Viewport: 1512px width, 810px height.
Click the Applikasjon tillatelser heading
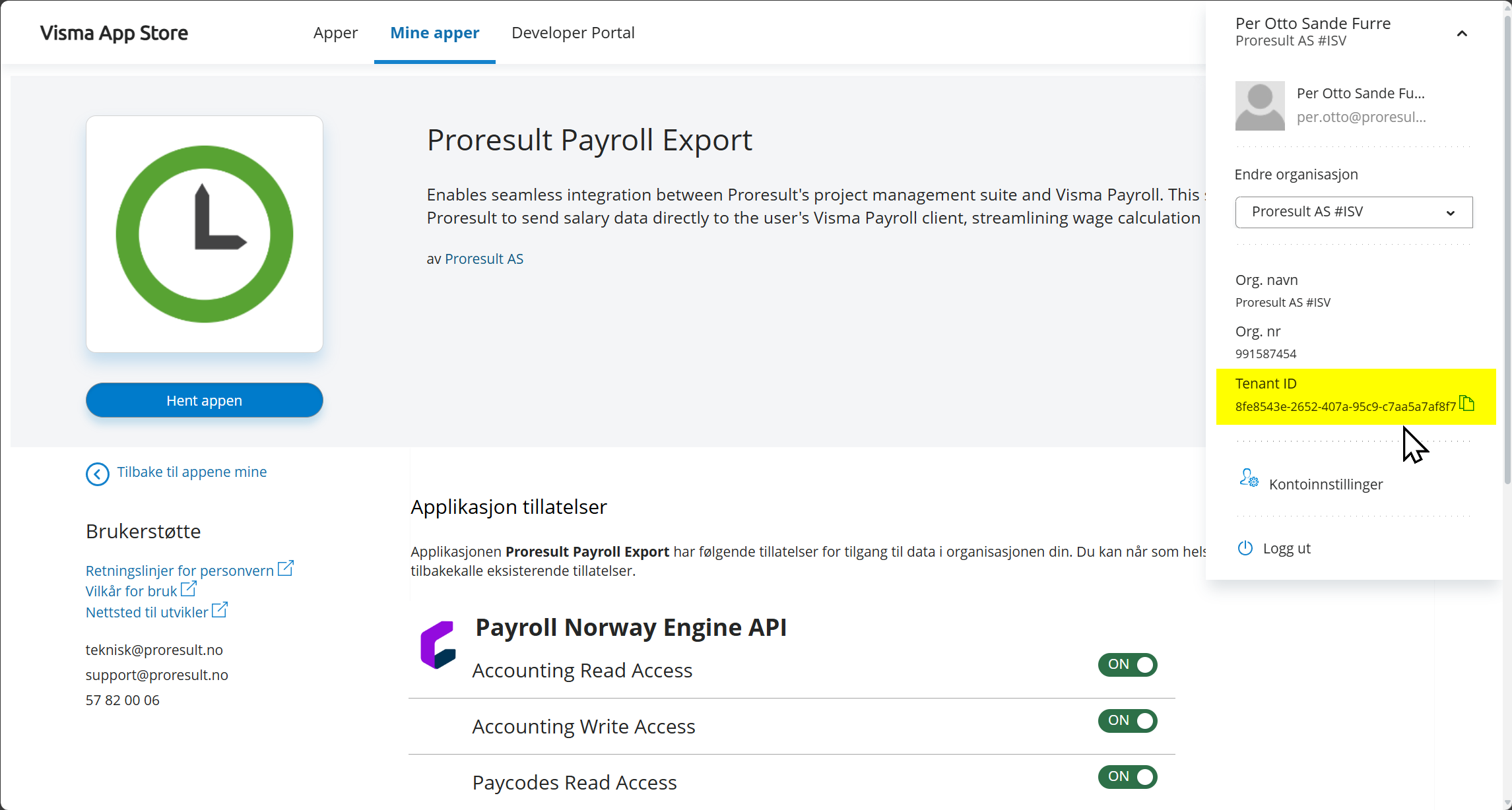pos(509,507)
